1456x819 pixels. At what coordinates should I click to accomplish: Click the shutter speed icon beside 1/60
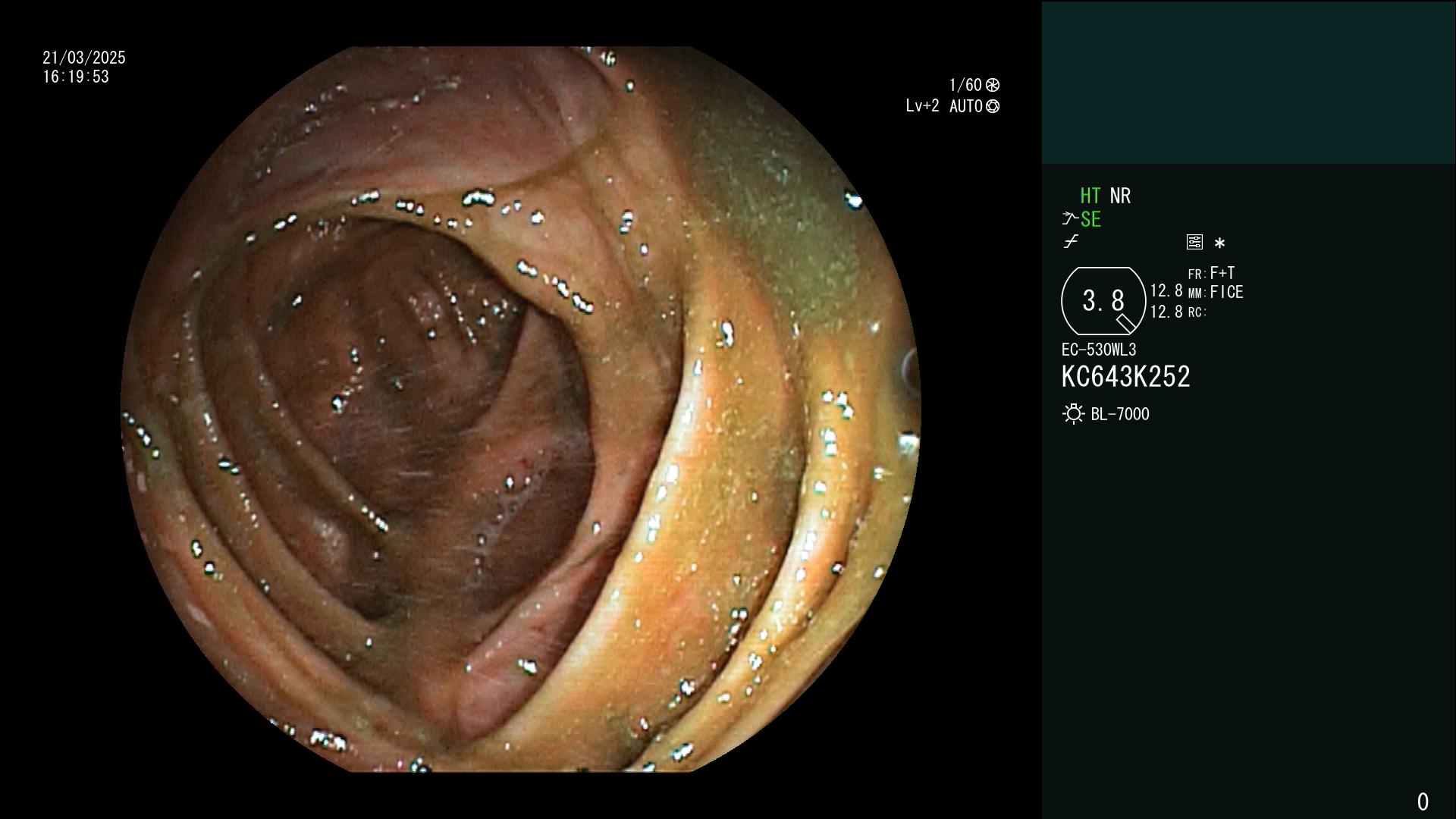coord(993,85)
